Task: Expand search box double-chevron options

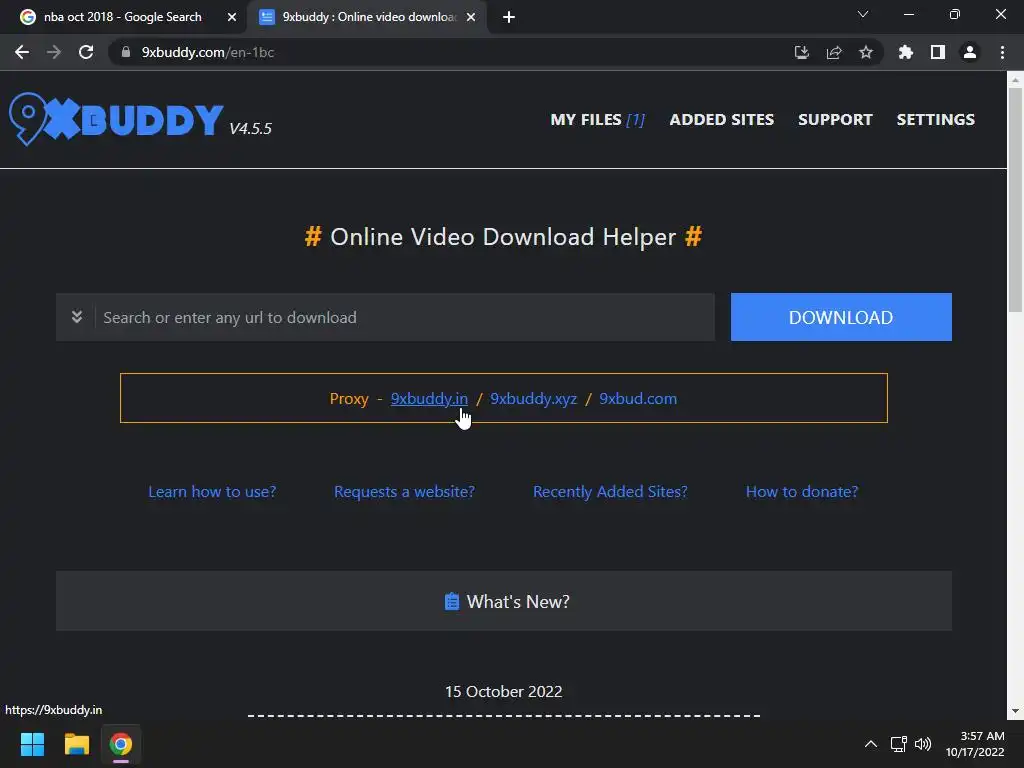Action: point(76,317)
